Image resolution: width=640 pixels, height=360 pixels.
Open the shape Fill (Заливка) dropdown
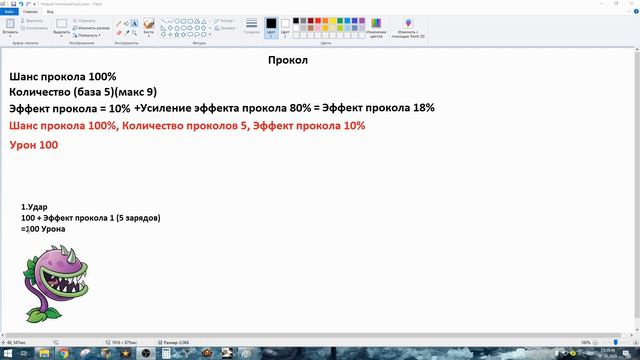[225, 28]
